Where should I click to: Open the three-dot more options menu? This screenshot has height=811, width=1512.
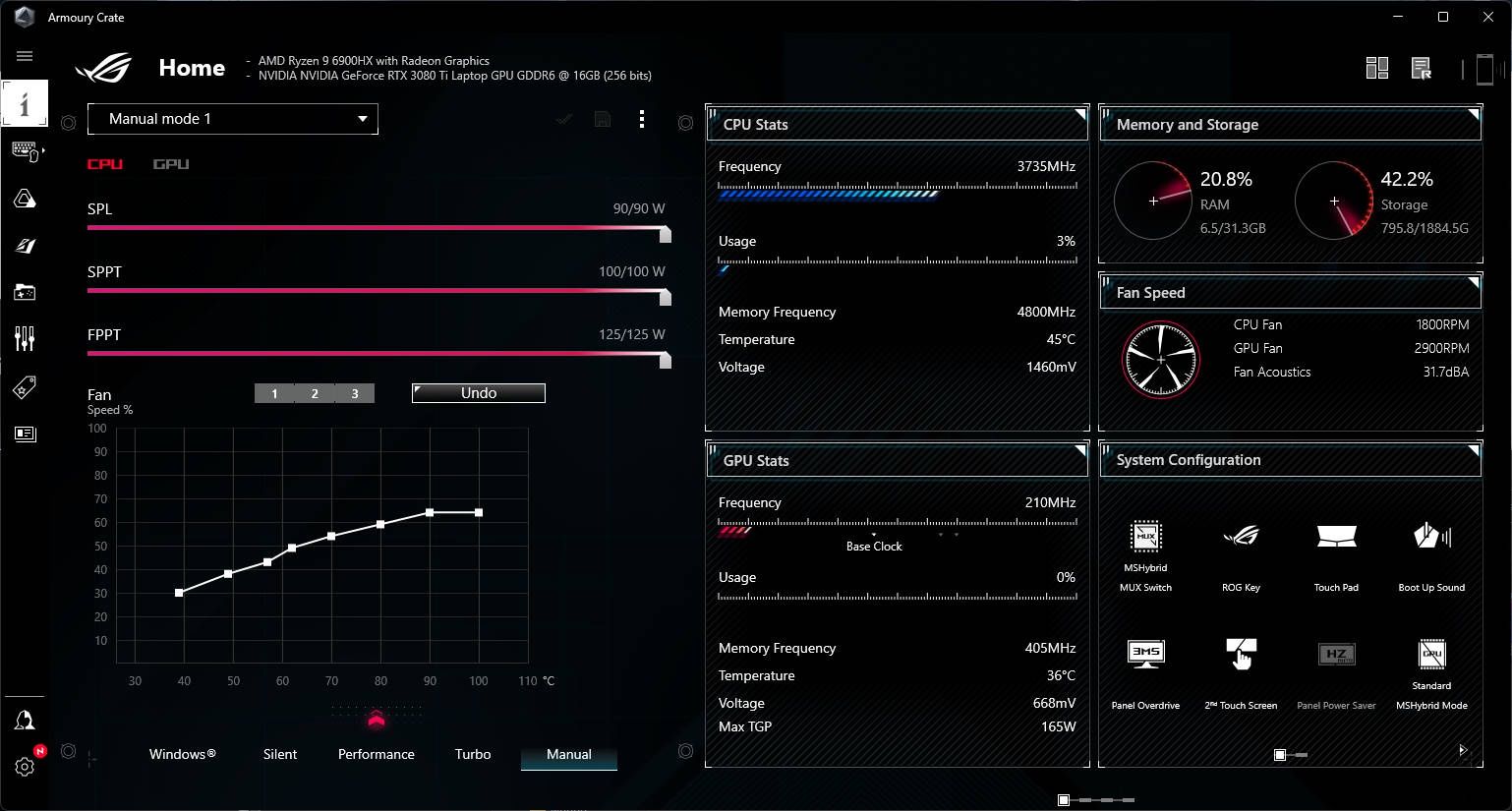tap(642, 119)
